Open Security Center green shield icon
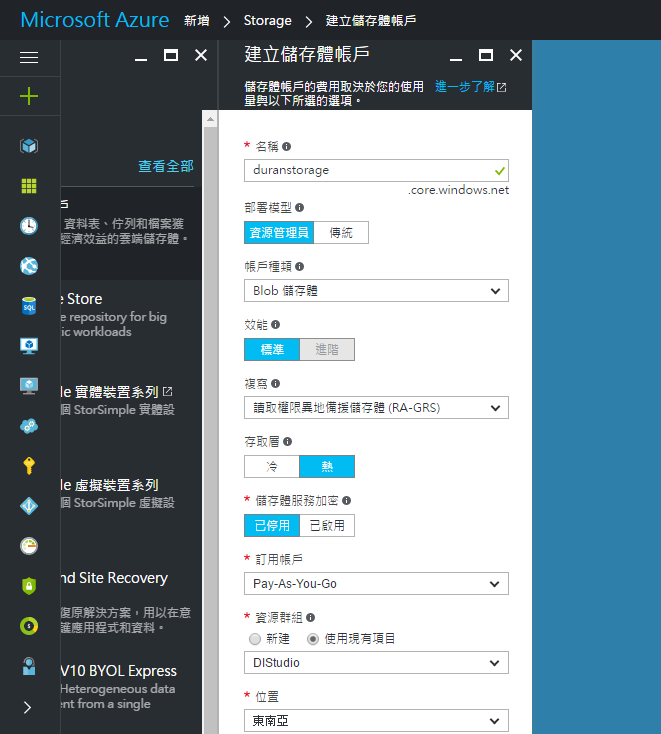 pos(29,586)
